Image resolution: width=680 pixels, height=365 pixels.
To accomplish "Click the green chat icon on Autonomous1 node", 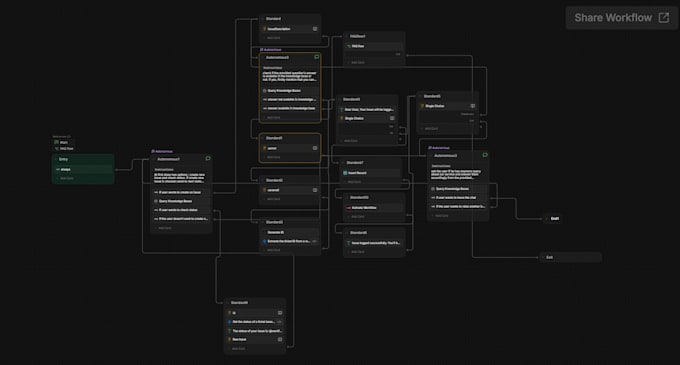I will click(x=208, y=159).
